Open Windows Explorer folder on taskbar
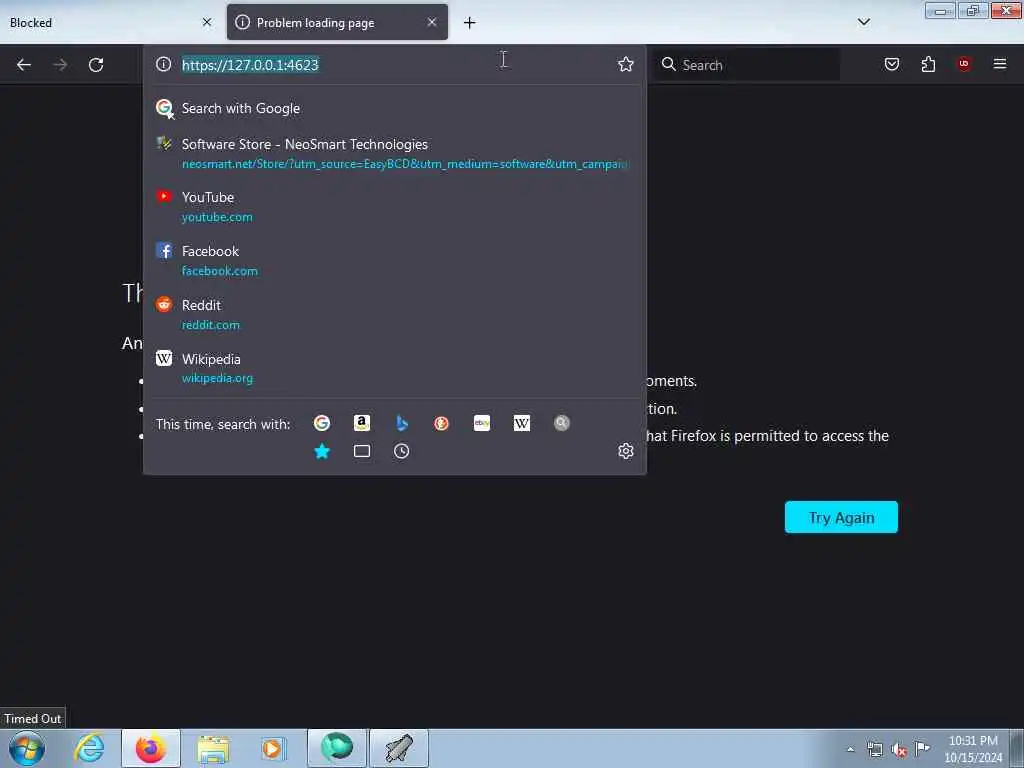 (x=213, y=748)
